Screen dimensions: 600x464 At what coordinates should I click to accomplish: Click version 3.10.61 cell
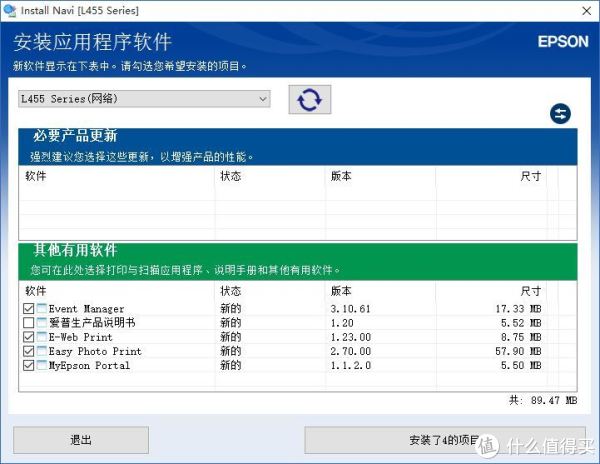(x=351, y=309)
